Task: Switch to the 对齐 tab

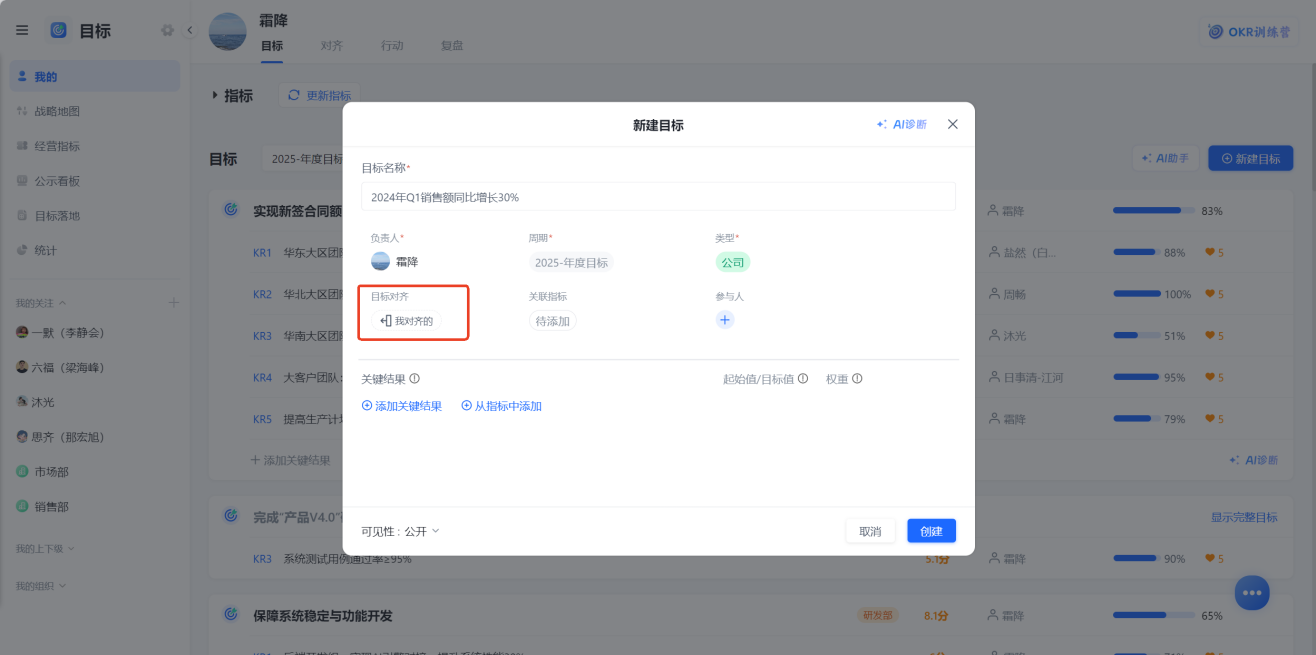Action: [x=332, y=46]
